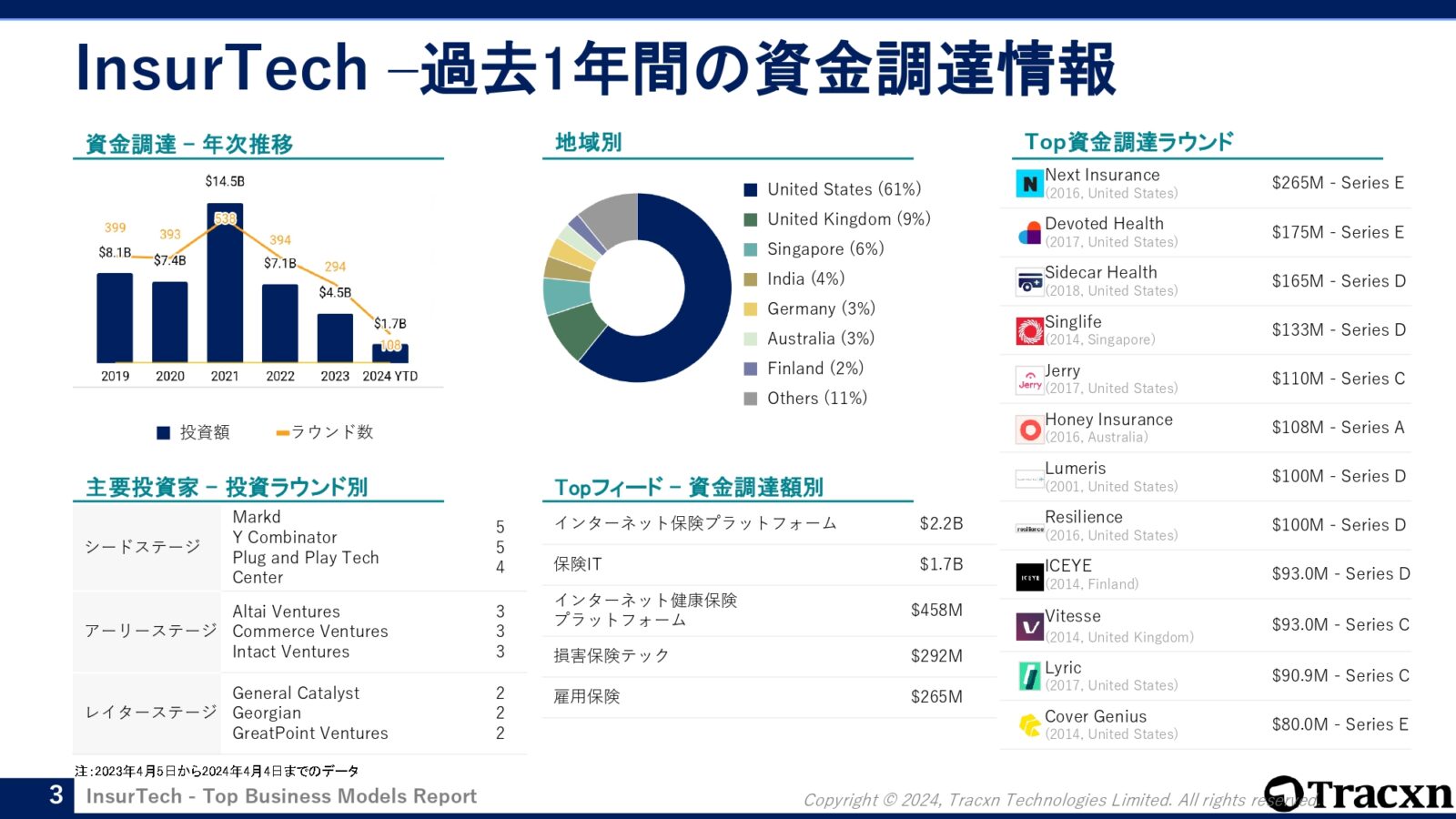Click the Jerry company logo
This screenshot has height=819, width=1456.
click(x=1030, y=379)
